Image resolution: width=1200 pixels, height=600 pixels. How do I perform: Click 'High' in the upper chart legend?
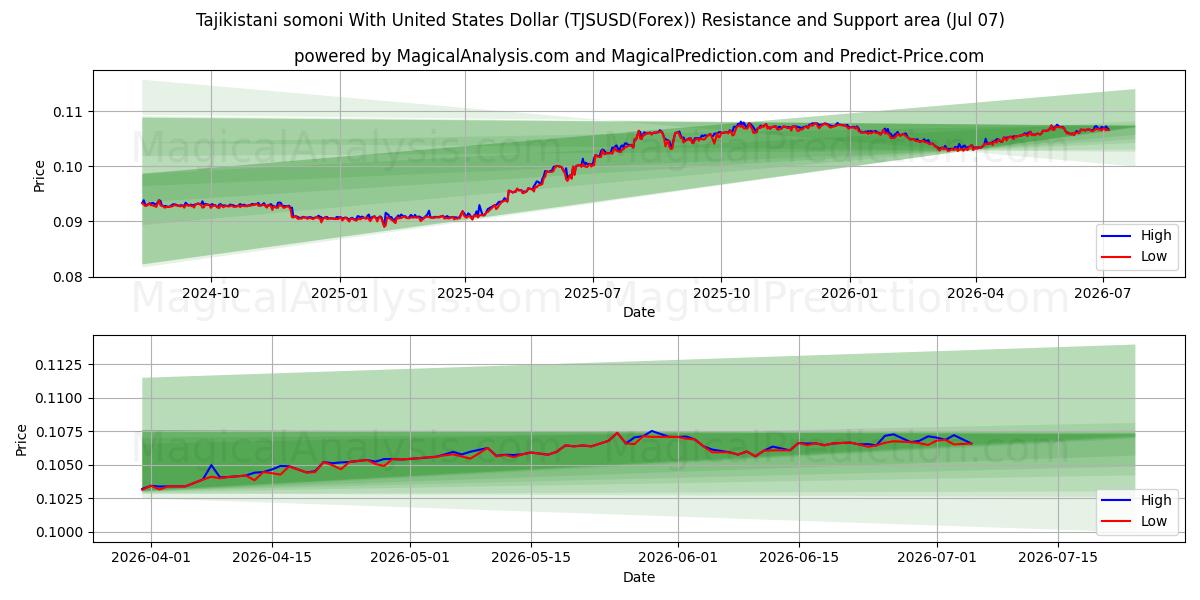pos(1156,236)
